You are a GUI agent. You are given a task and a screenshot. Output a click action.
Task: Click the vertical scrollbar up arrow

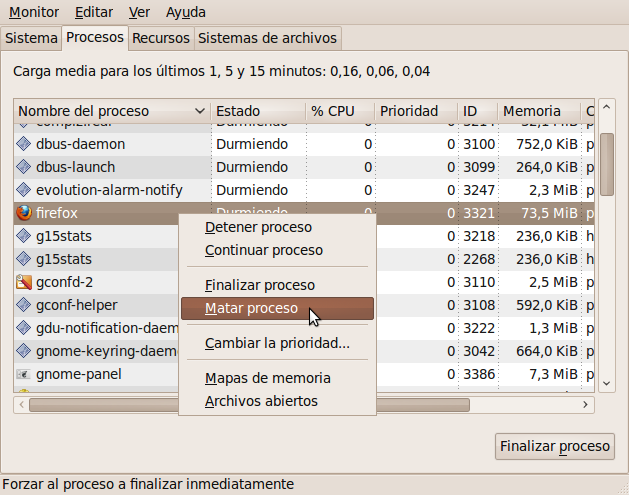click(607, 107)
